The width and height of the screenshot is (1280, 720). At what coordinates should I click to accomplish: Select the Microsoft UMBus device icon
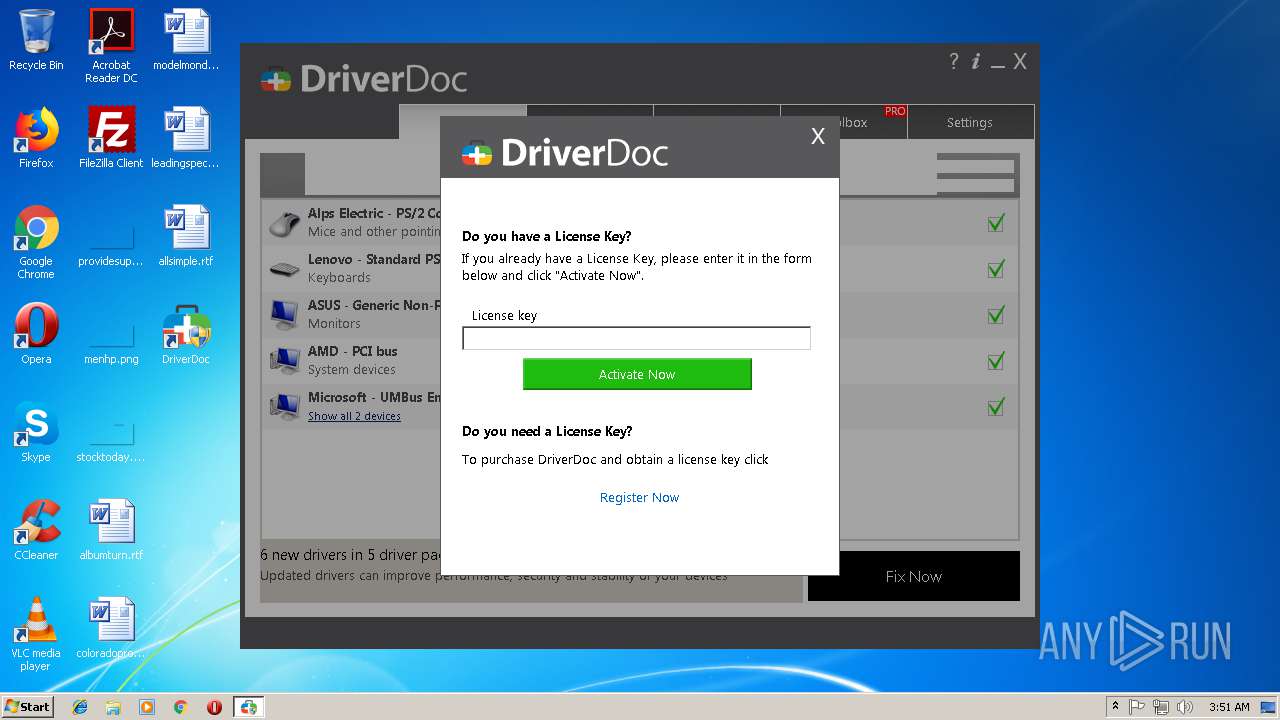tap(285, 406)
